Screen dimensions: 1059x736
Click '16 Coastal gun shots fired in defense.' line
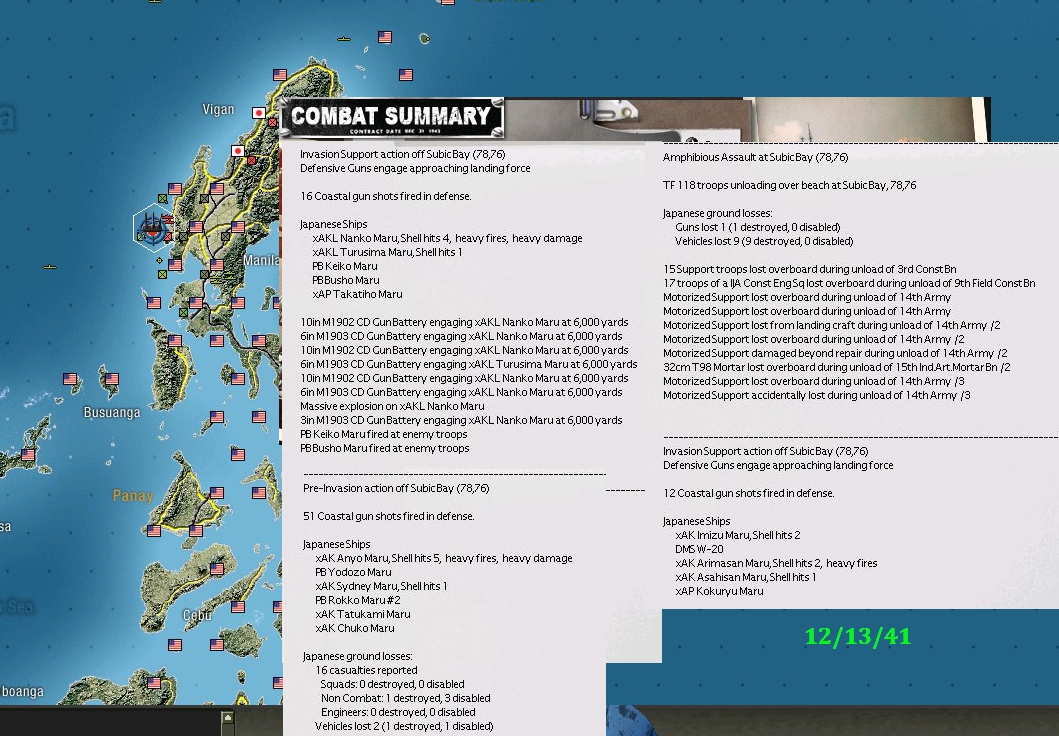(386, 196)
